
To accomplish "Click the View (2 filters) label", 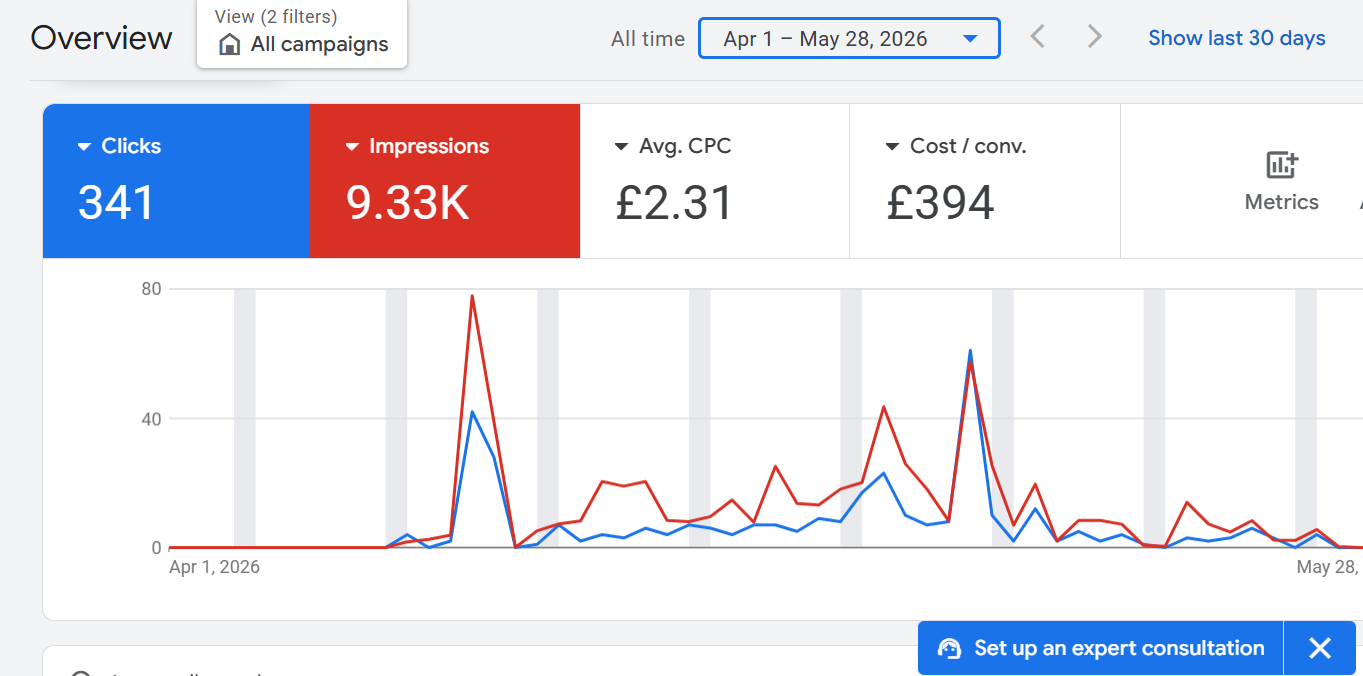I will [276, 17].
